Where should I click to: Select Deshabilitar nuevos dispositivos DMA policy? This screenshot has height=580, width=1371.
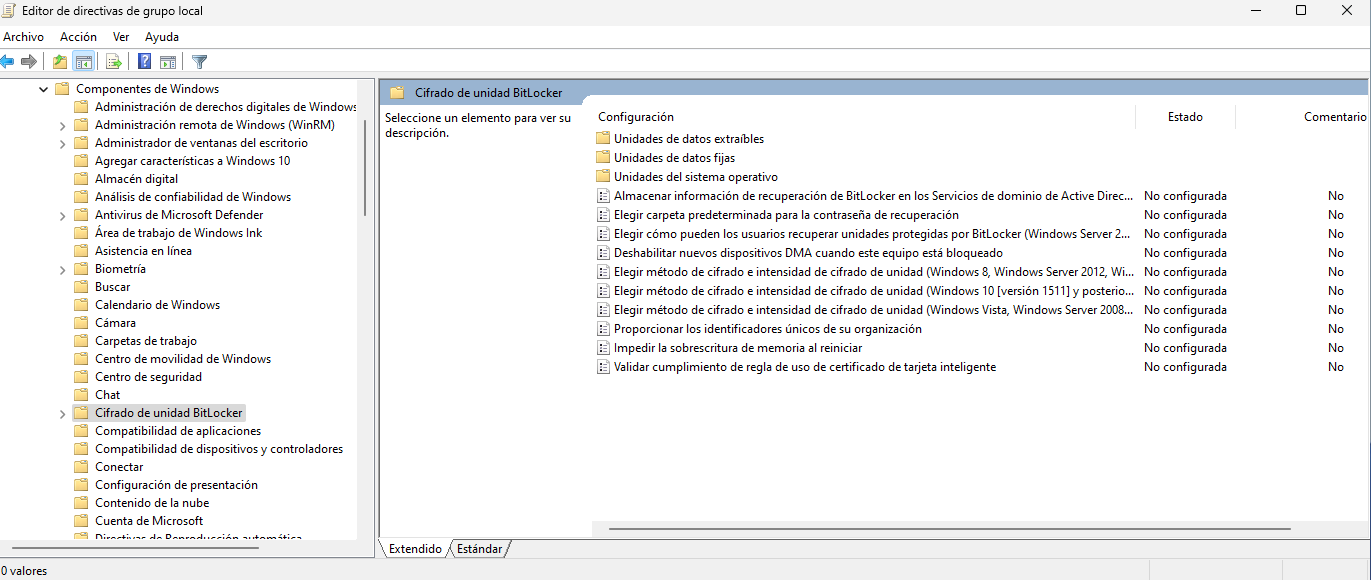(x=807, y=253)
